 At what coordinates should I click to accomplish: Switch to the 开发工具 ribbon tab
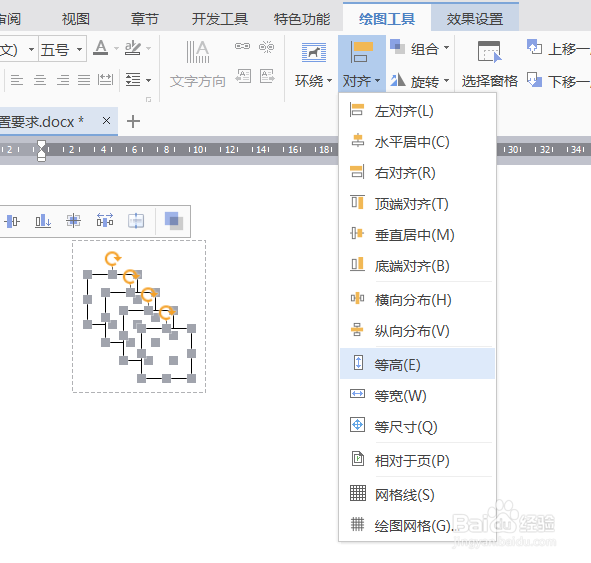point(219,18)
